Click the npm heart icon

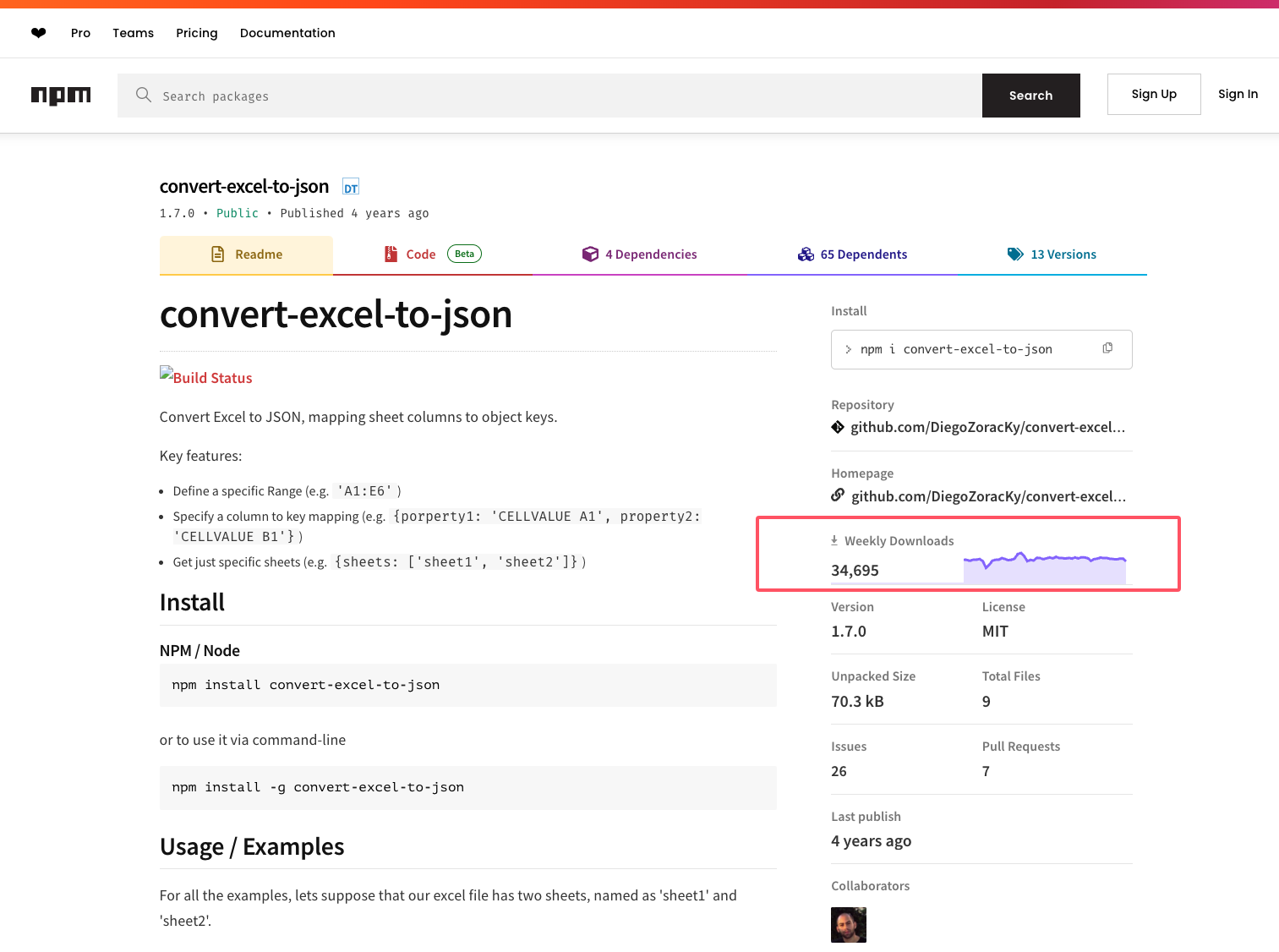[38, 32]
